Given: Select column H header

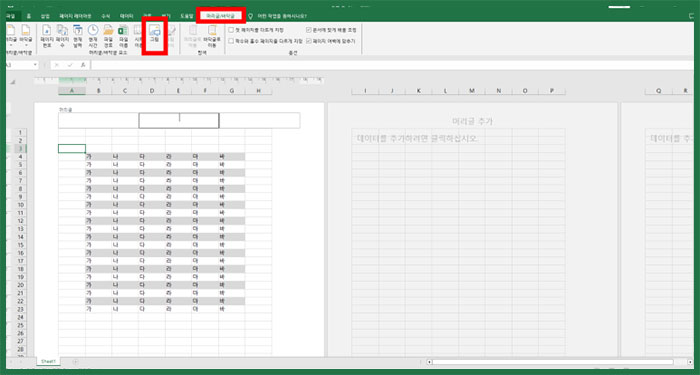Looking at the screenshot, I should 258,91.
